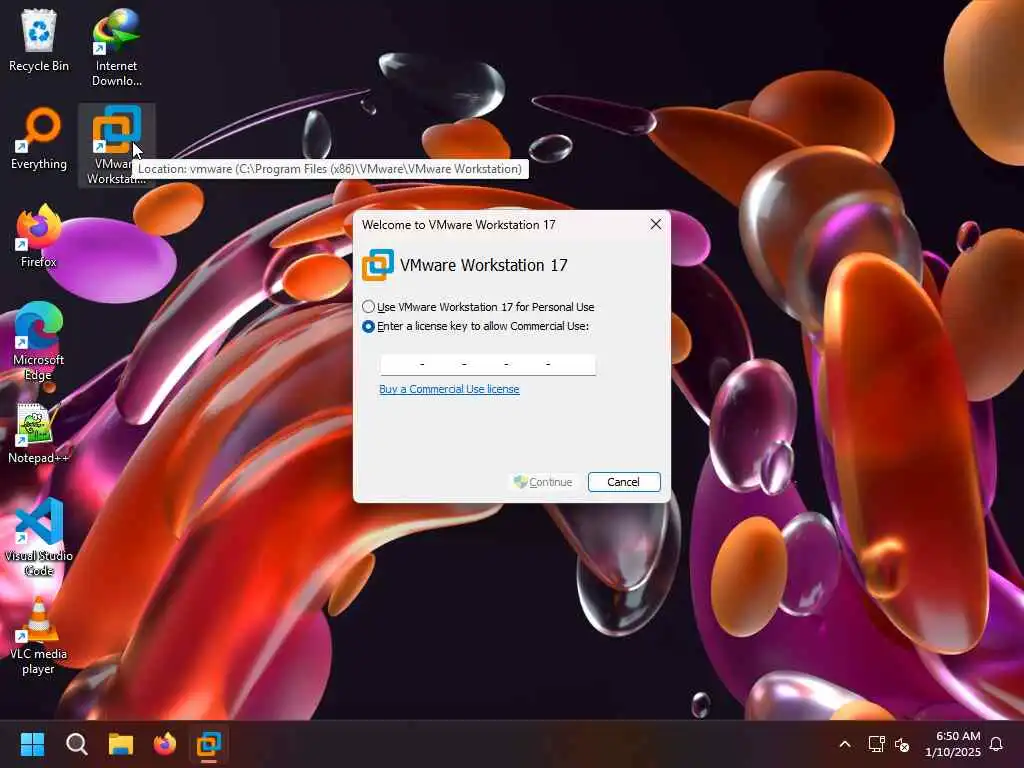The image size is (1024, 768).
Task: Open the Buy a Commercial Use license link
Action: (449, 389)
